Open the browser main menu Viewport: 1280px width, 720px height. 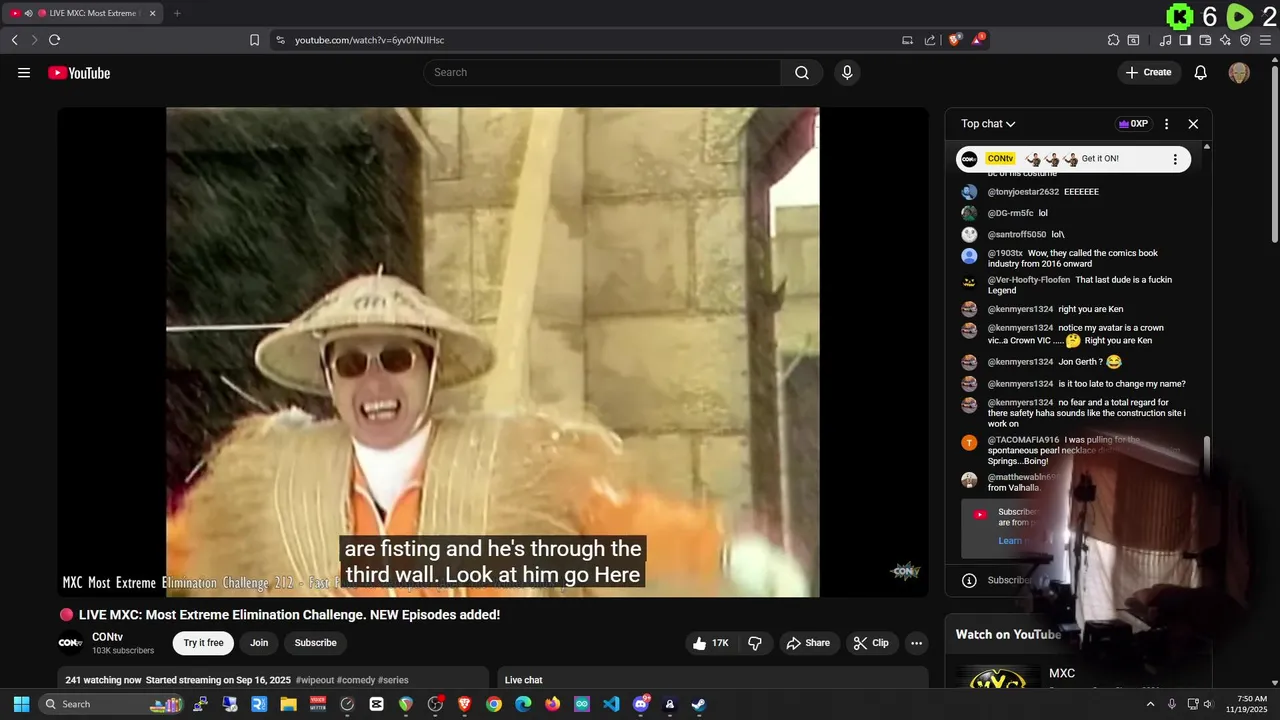pyautogui.click(x=1266, y=40)
